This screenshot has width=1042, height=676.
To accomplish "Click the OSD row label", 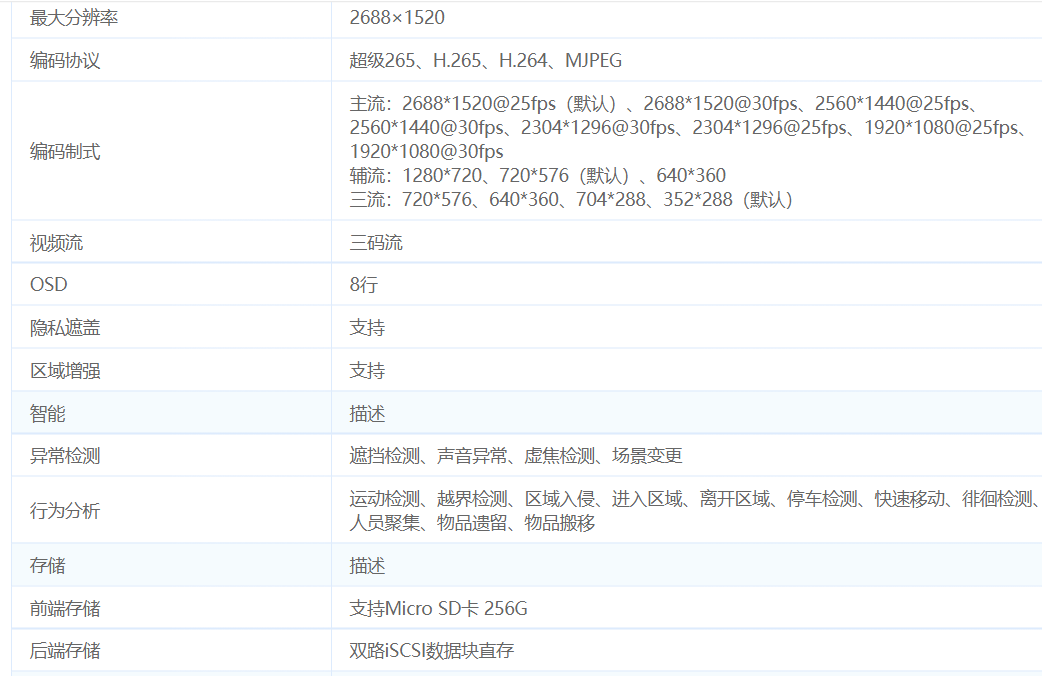I will click(49, 285).
